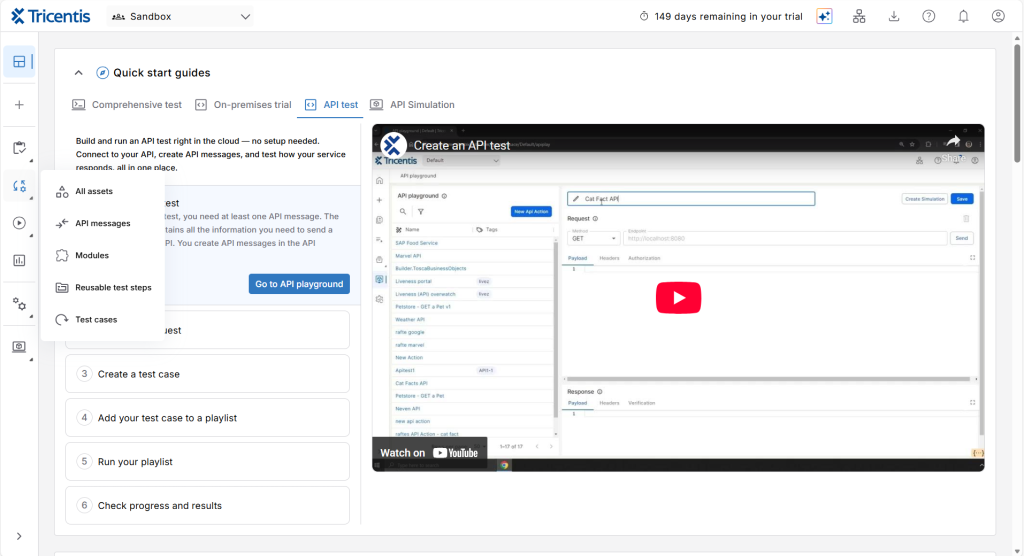Click the Tricentis logo
Viewport: 1024px width, 556px height.
(50, 16)
